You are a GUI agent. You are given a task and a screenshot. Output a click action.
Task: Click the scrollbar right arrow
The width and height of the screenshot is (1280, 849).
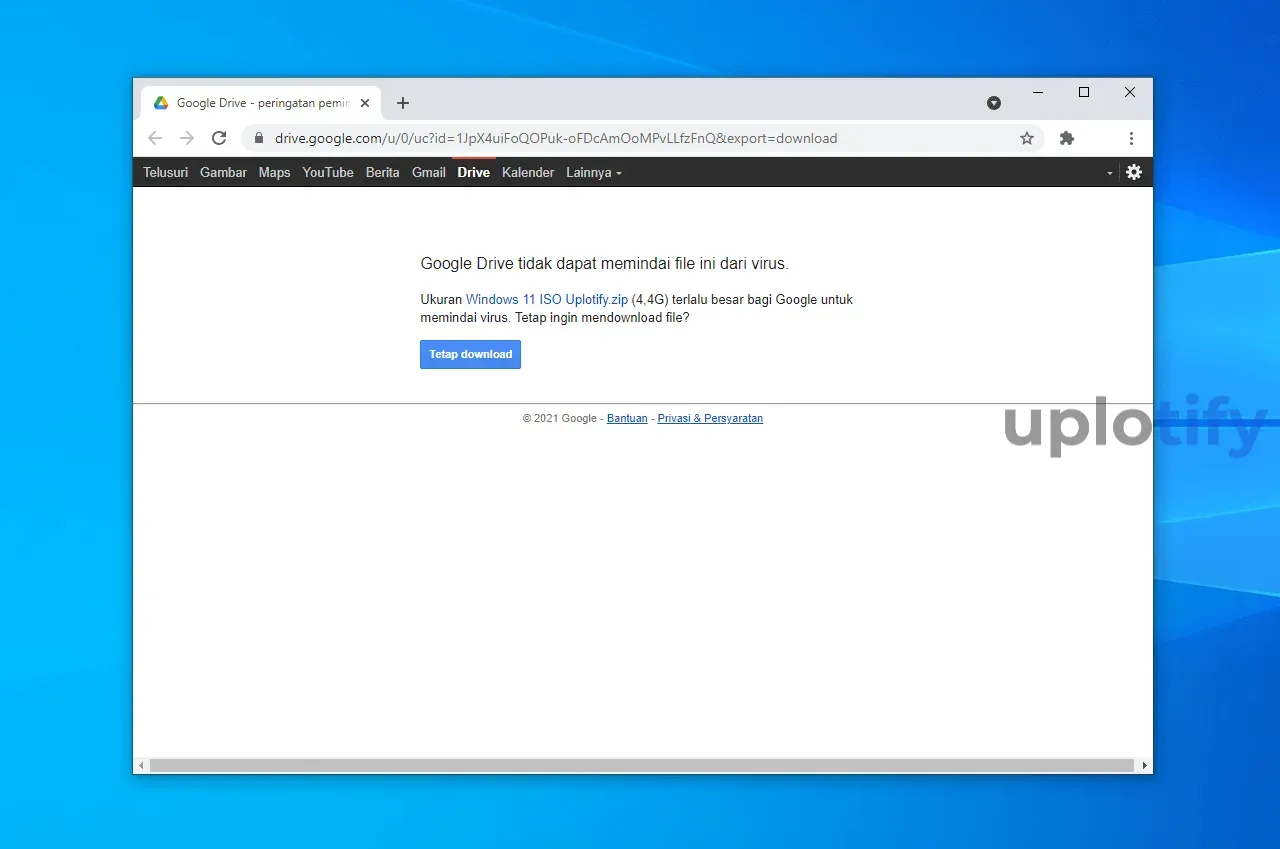(x=1144, y=765)
